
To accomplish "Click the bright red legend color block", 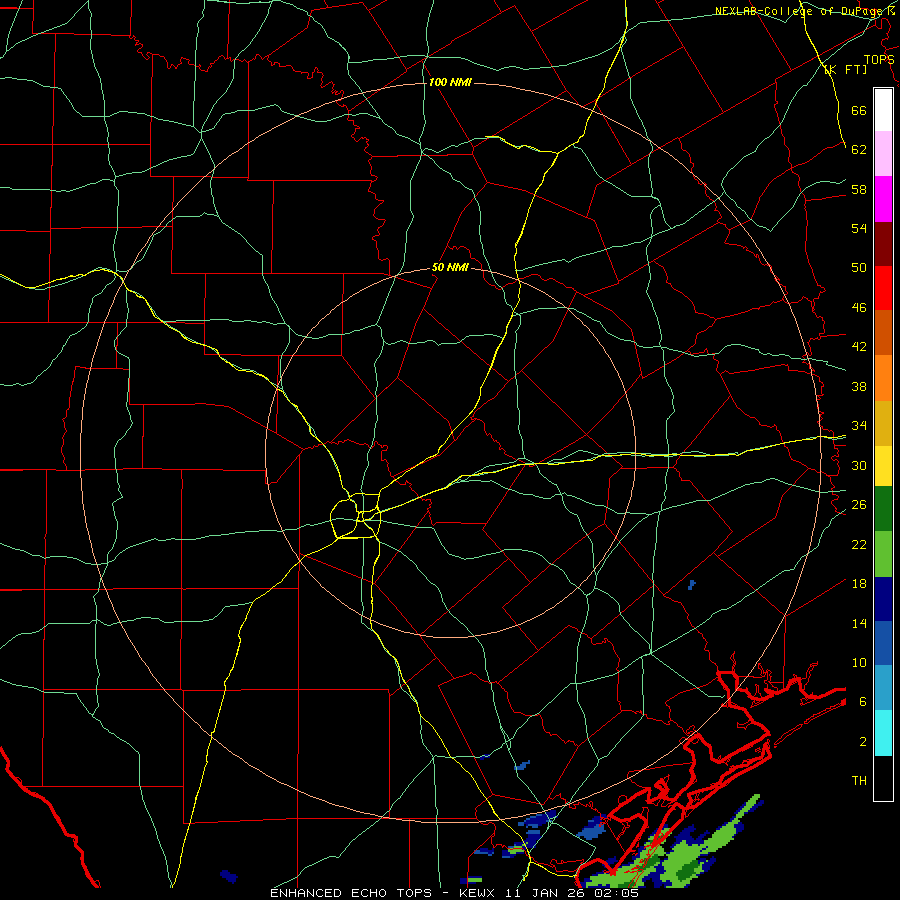I will coord(883,288).
